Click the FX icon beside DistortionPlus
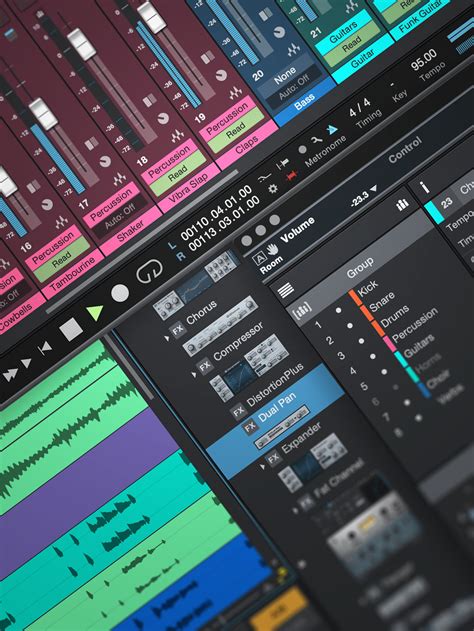 (238, 410)
